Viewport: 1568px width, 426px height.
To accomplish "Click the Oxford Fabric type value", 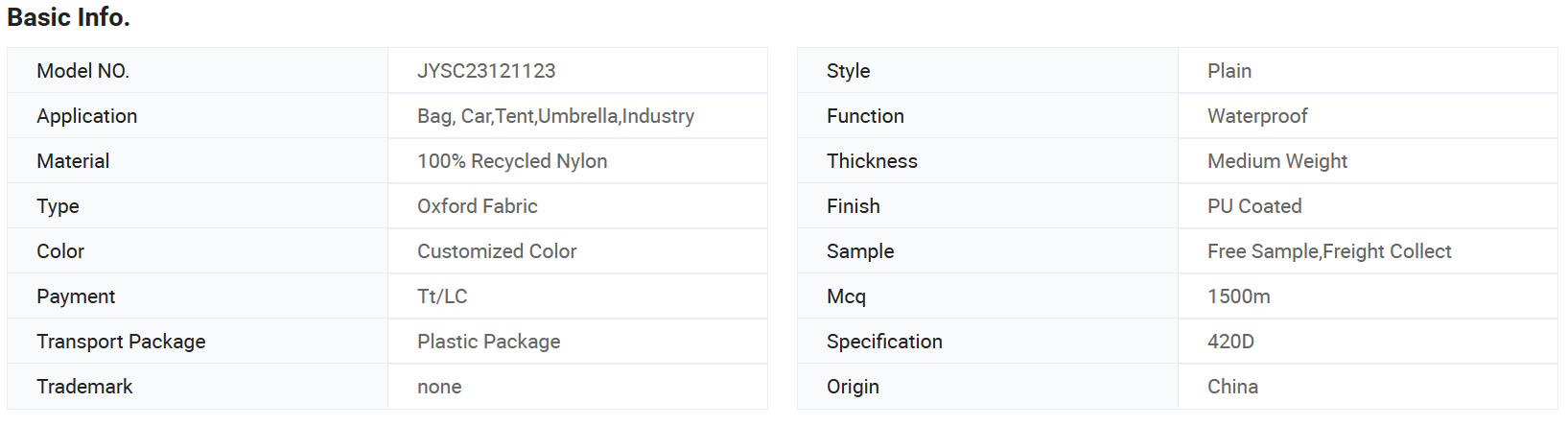I will 477,206.
